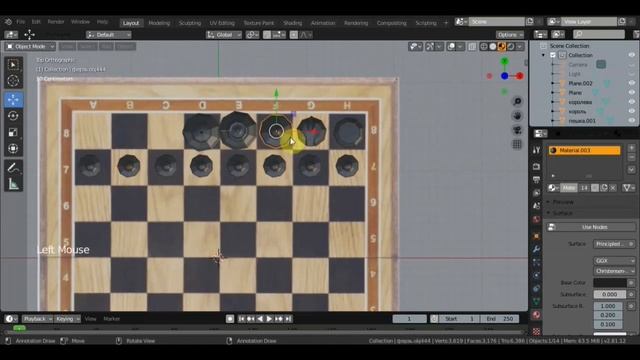
Task: Open the World properties tab
Action: [536, 220]
